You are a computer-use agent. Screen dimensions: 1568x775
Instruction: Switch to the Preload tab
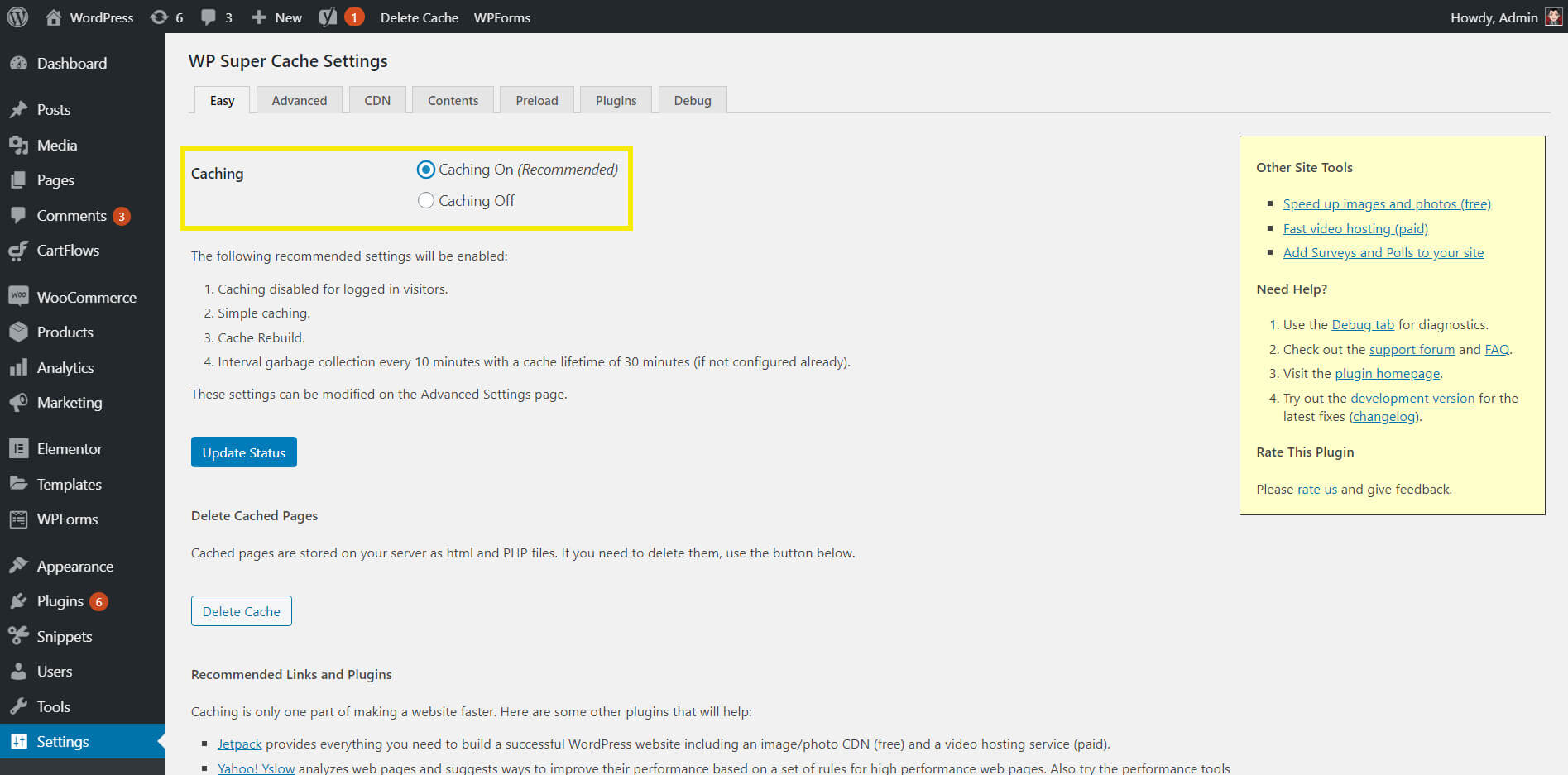coord(536,100)
